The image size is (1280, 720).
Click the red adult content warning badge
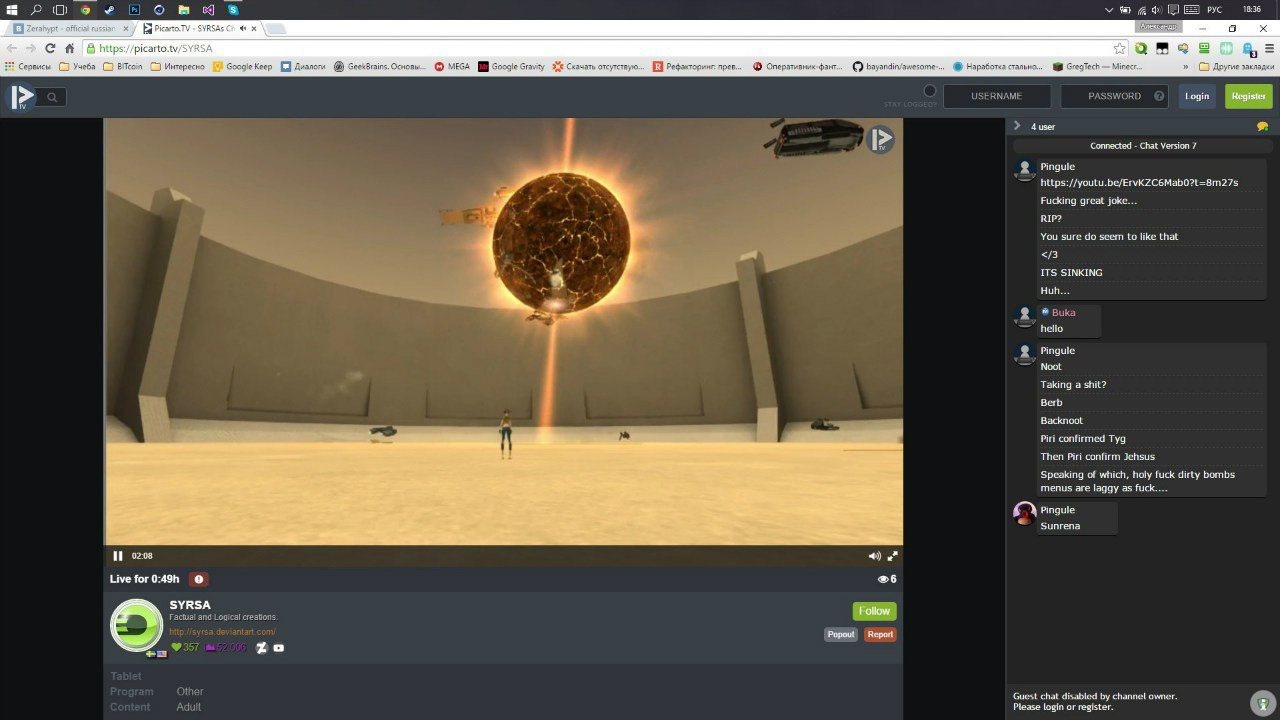(198, 579)
